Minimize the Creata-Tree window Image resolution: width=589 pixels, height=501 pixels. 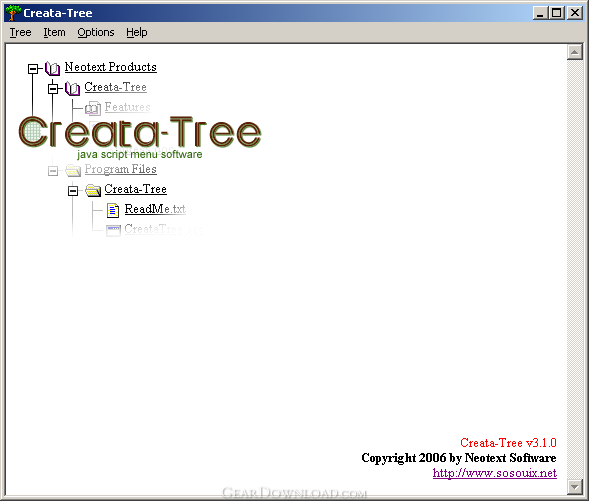click(541, 13)
